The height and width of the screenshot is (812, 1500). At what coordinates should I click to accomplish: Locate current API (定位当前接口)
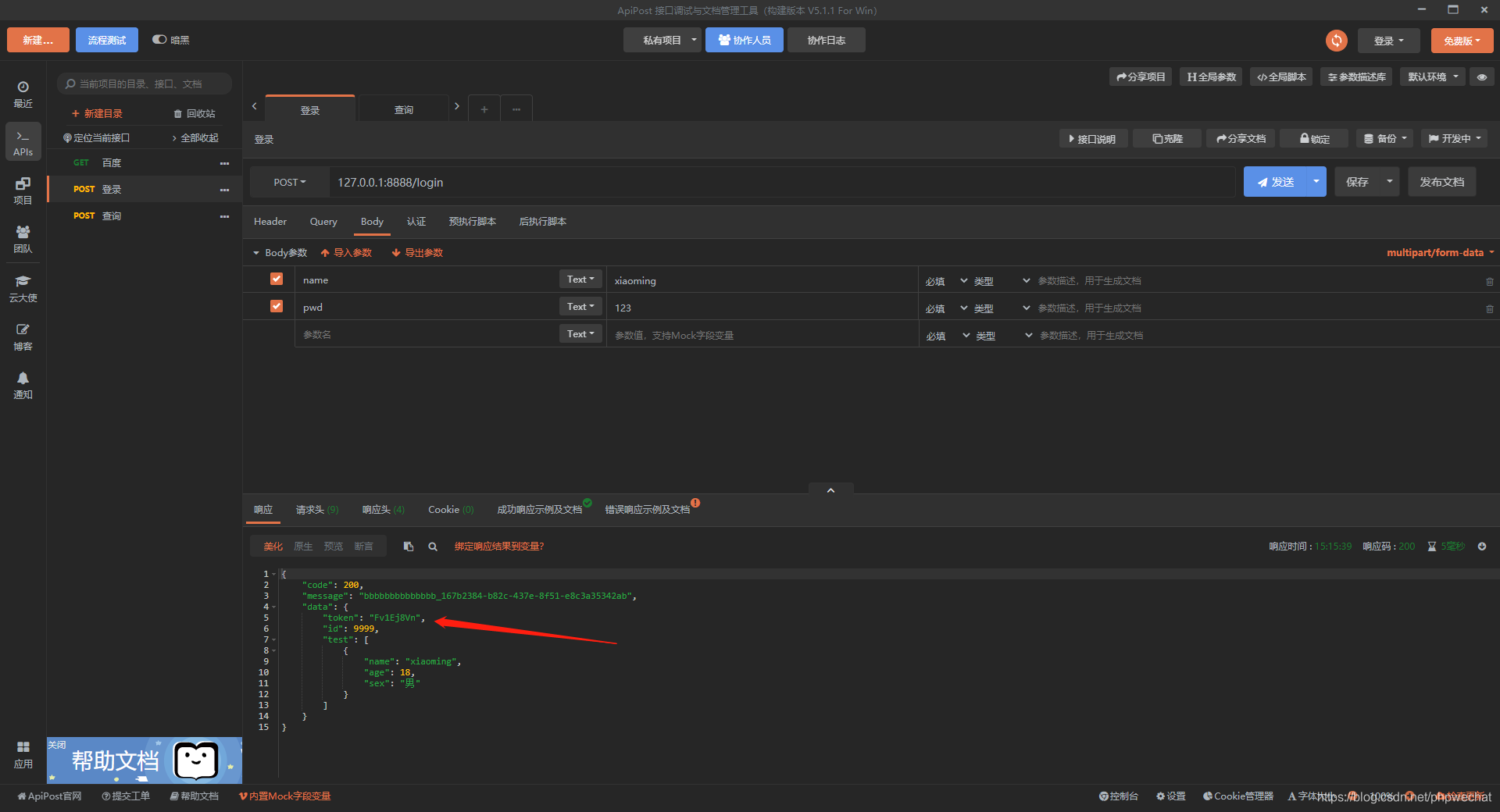pyautogui.click(x=97, y=138)
